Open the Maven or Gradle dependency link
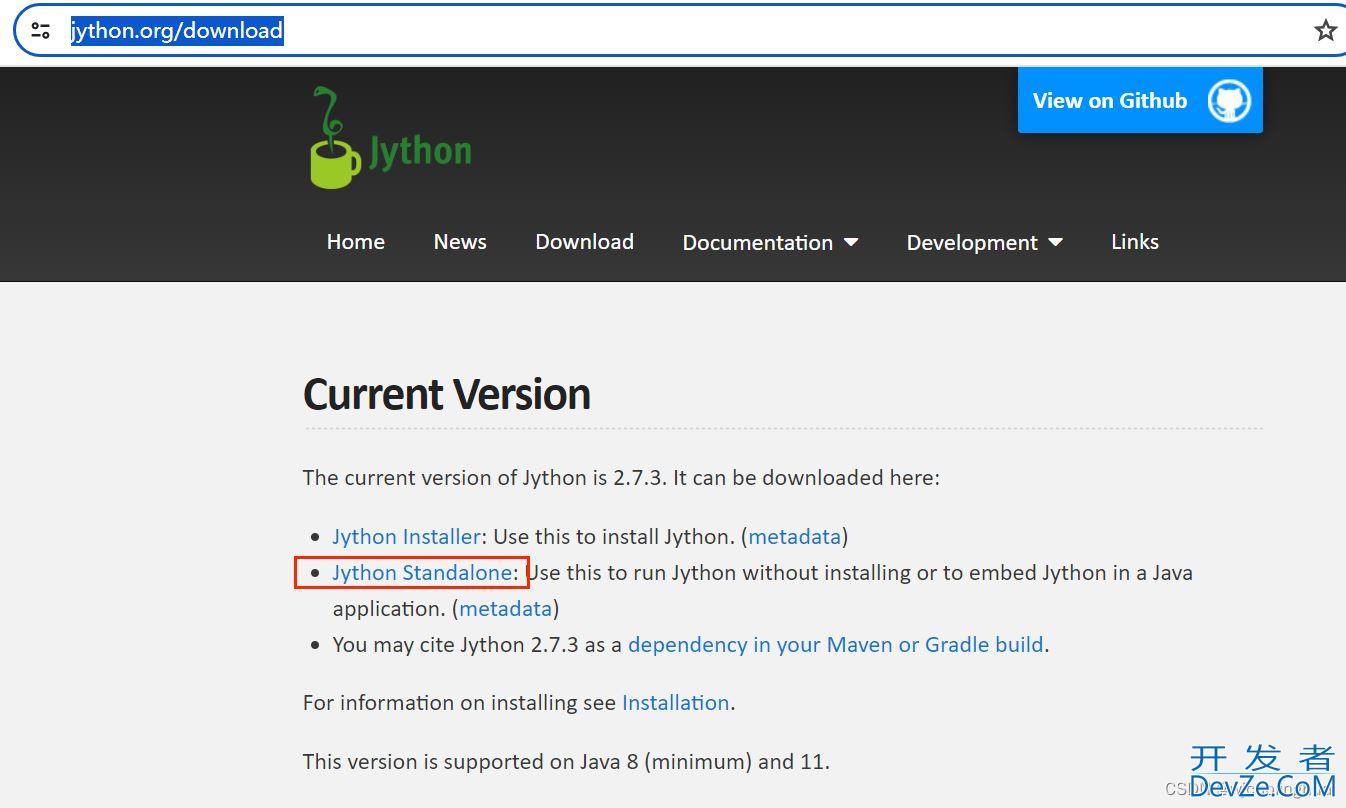This screenshot has height=808, width=1346. tap(835, 645)
